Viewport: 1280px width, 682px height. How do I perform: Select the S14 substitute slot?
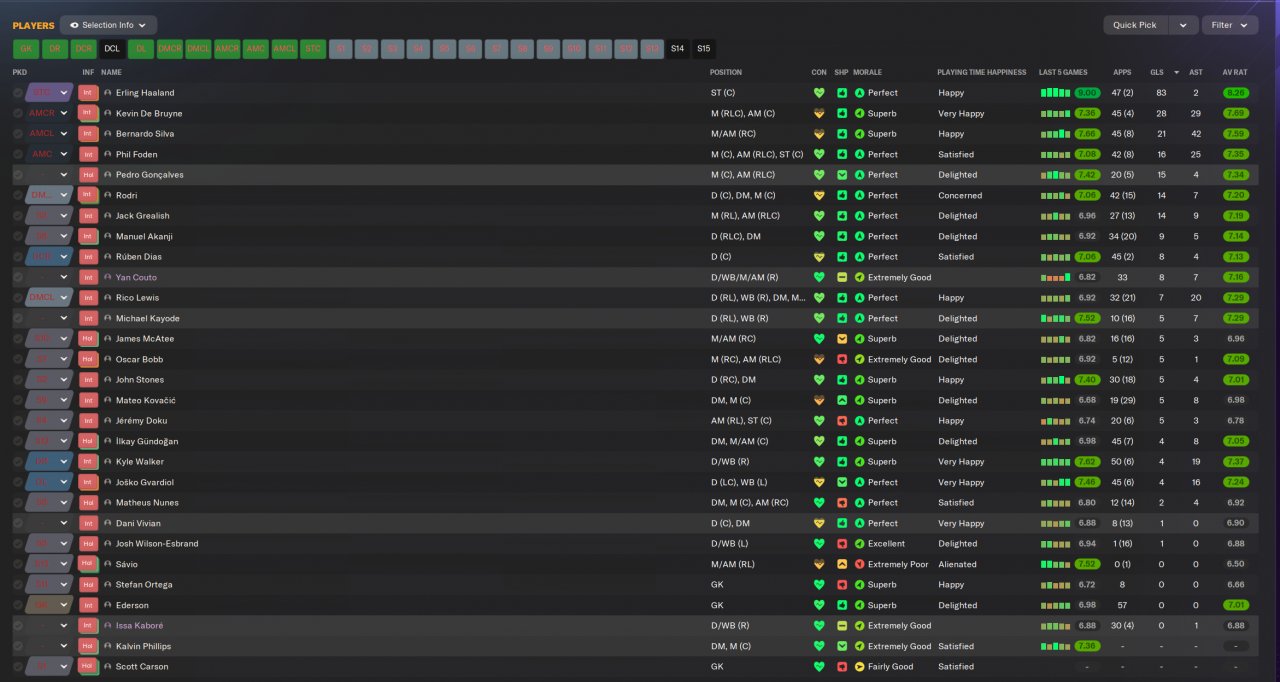tap(678, 48)
